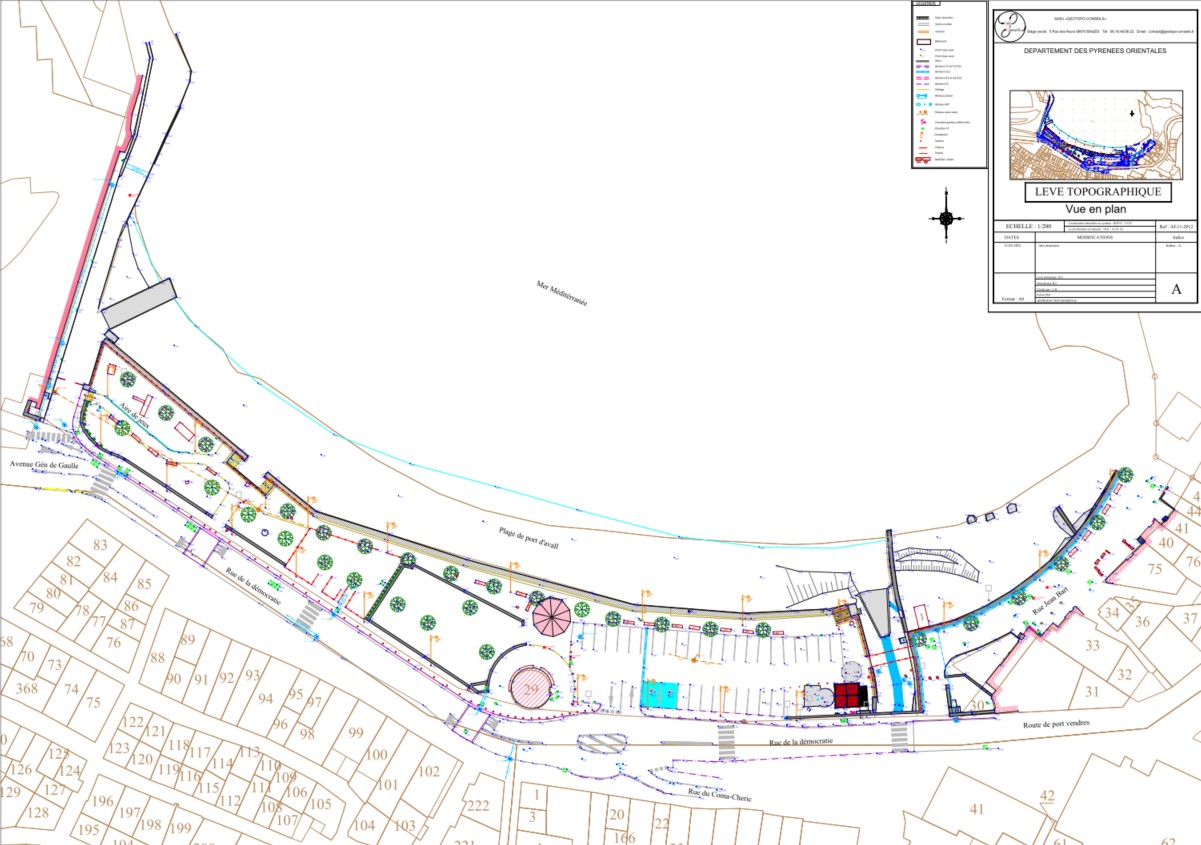Select the pink octagonal kiosk on the plan
This screenshot has width=1201, height=845.
[552, 615]
